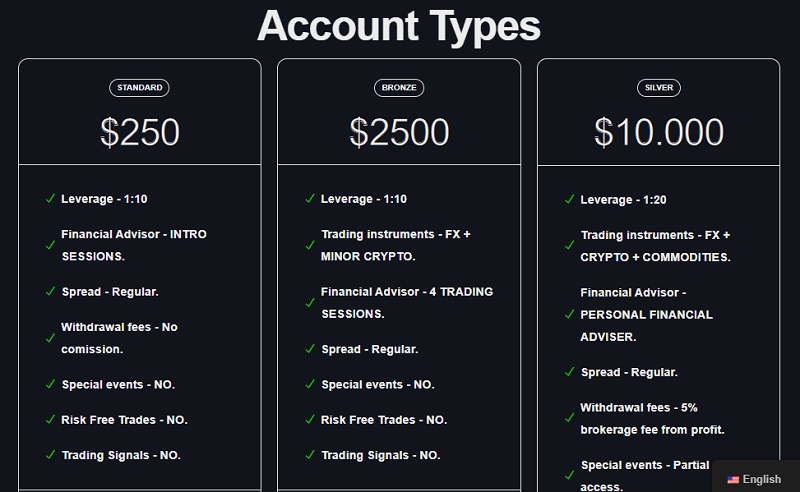The width and height of the screenshot is (800, 492).
Task: Click checkmark beside Silver Personal Financial Adviser
Action: (x=570, y=314)
